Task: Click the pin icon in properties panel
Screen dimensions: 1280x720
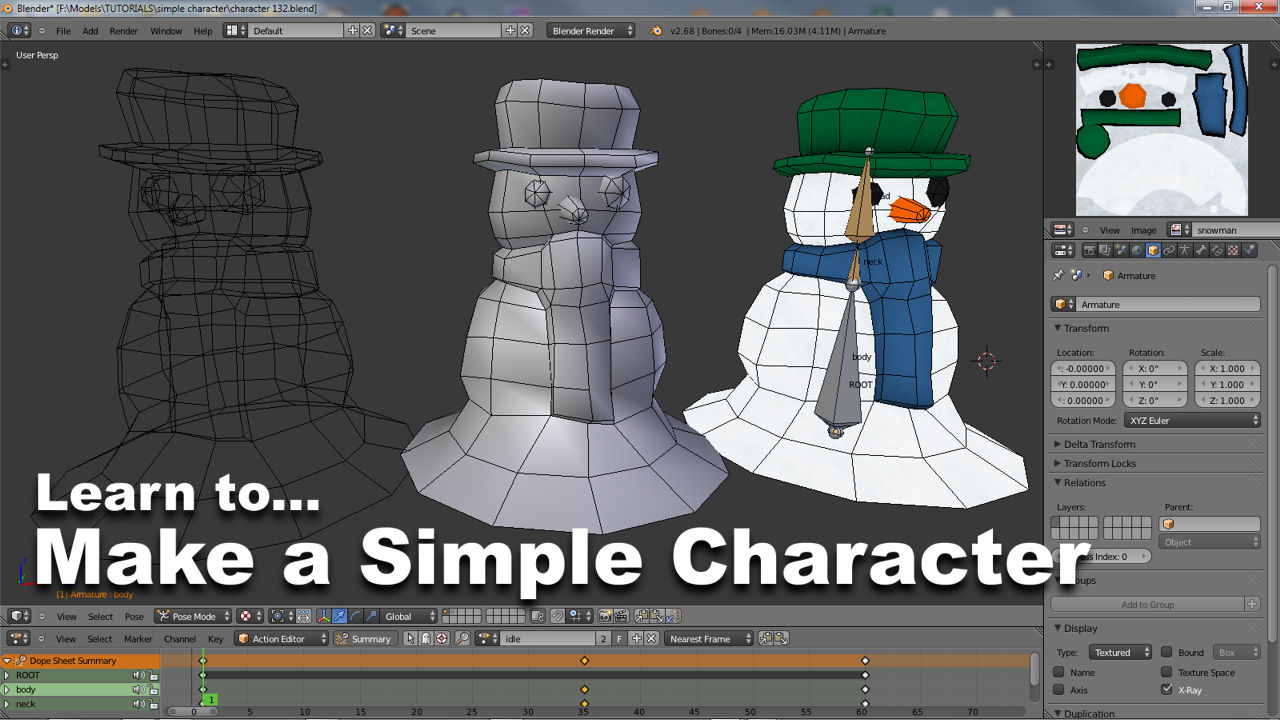Action: [1058, 276]
